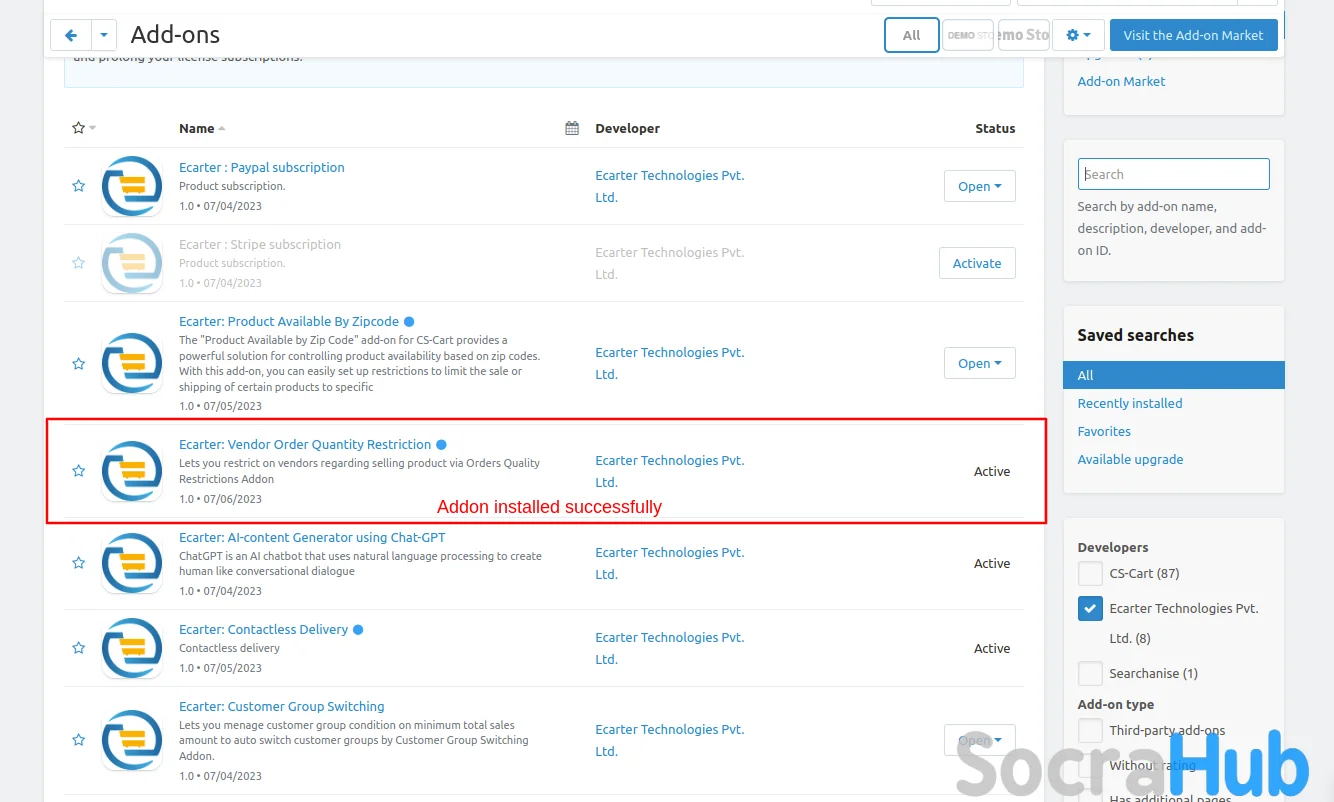Uncheck Ecarter Technologies developer filter
Viewport: 1334px width, 802px height.
point(1090,608)
